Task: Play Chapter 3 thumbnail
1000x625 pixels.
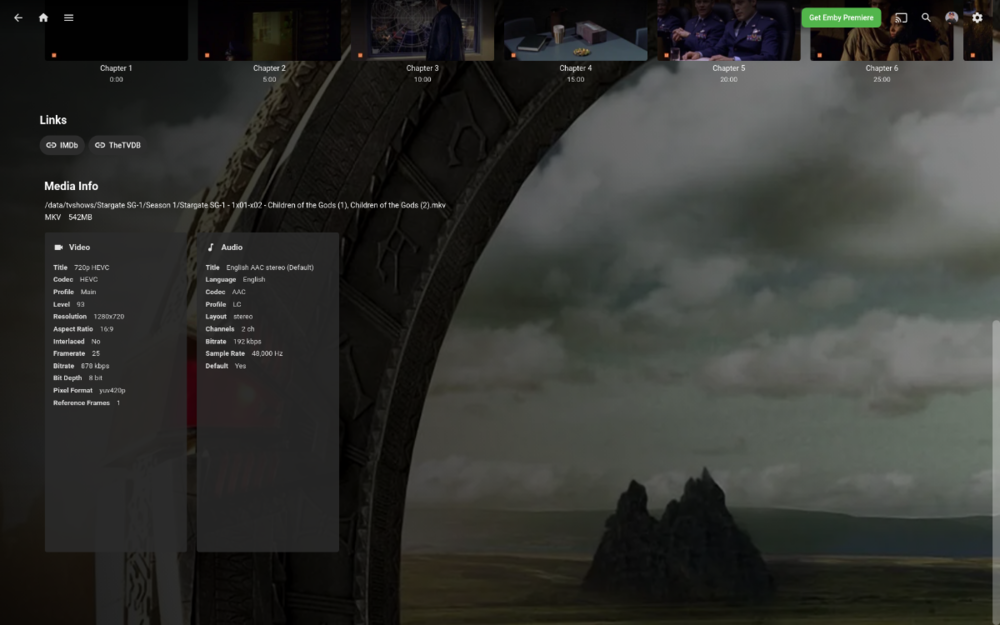Action: click(x=422, y=29)
